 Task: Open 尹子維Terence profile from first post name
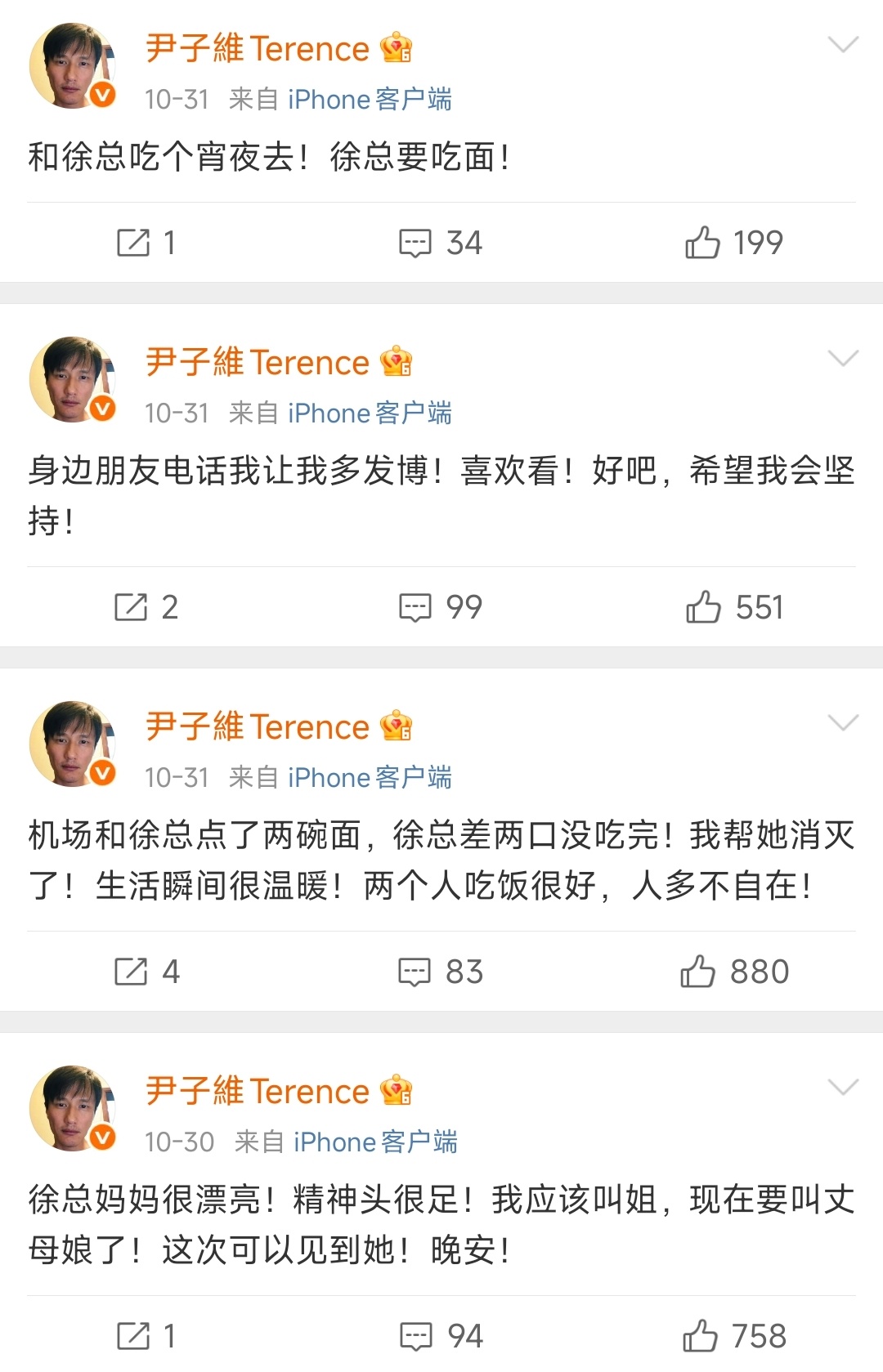click(x=258, y=49)
